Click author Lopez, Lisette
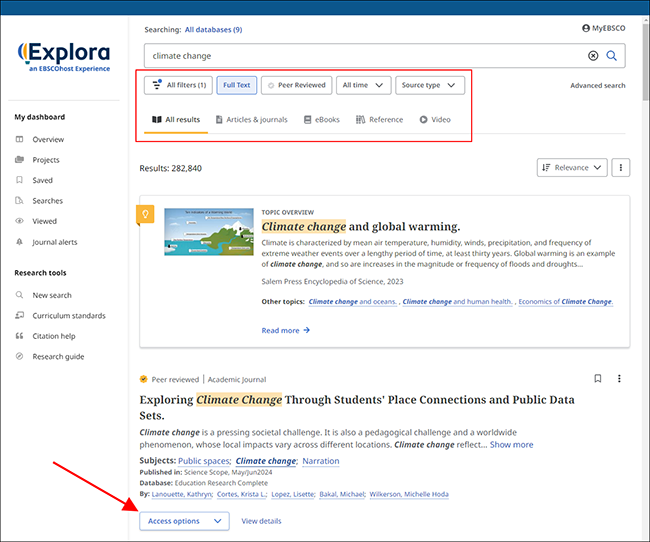Screen dimensions: 650x542 [293, 494]
